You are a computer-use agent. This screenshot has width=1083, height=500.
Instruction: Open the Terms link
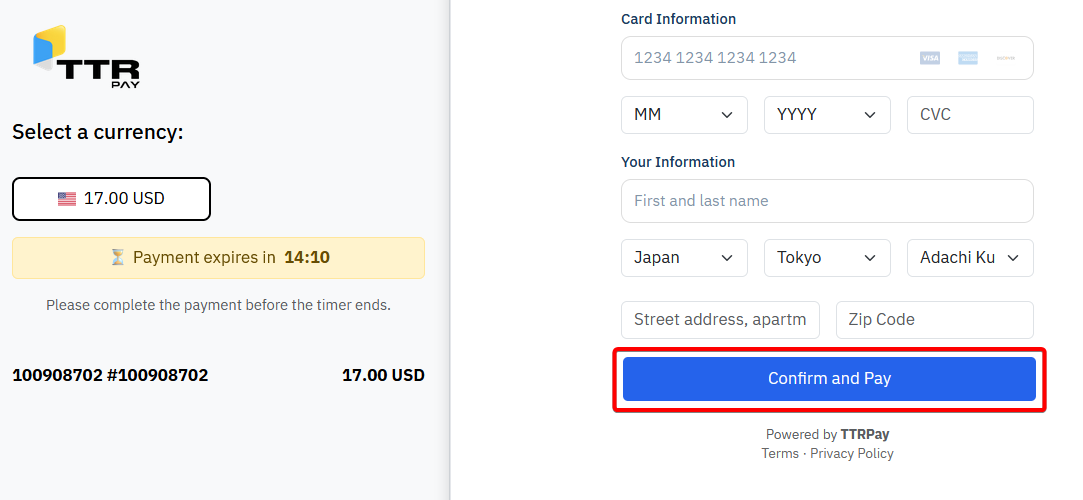[780, 454]
